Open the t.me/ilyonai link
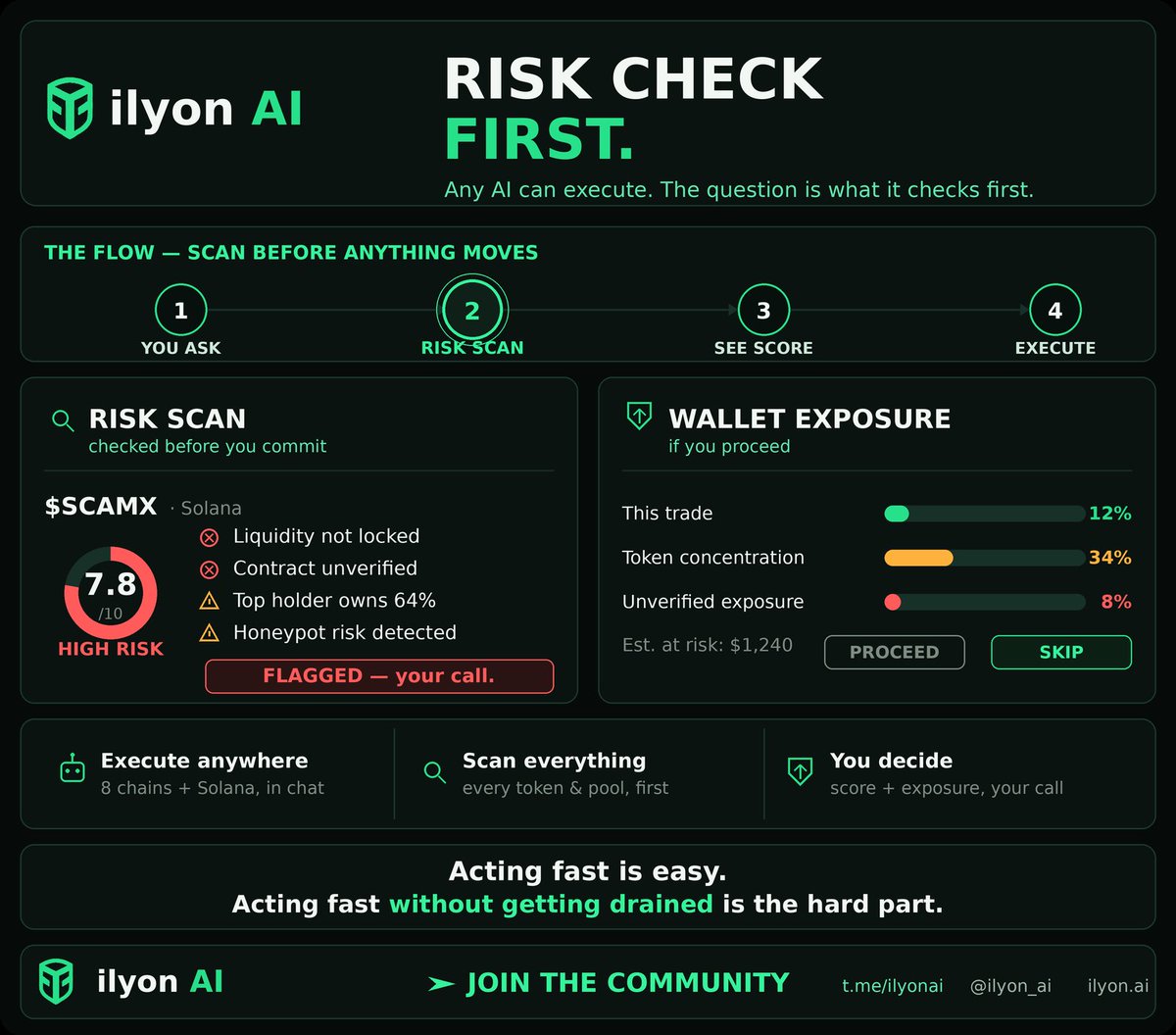Viewport: 1176px width, 1035px height. click(x=893, y=986)
